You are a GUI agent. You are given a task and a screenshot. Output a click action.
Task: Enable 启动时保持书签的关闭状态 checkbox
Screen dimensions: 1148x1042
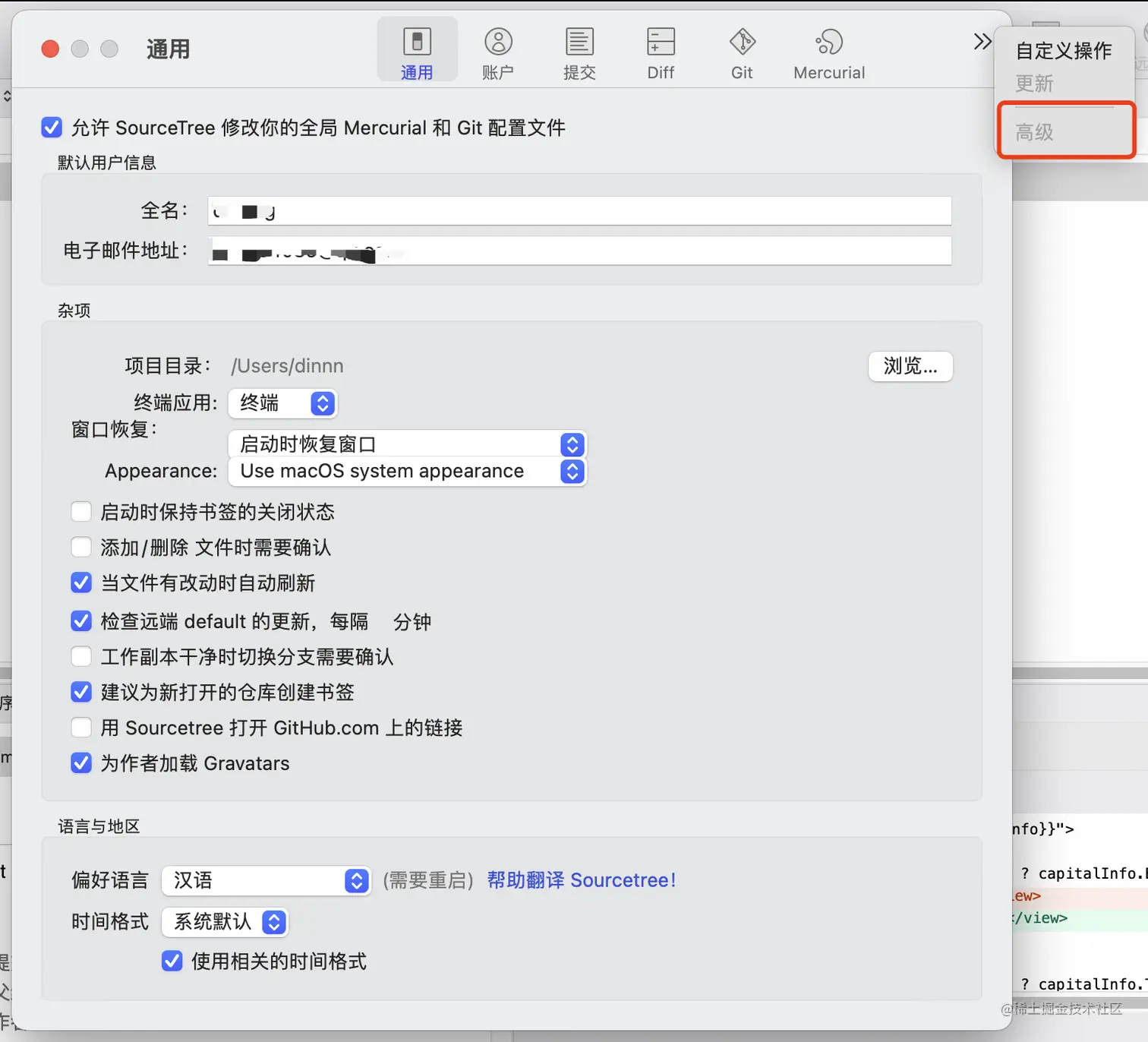[81, 512]
